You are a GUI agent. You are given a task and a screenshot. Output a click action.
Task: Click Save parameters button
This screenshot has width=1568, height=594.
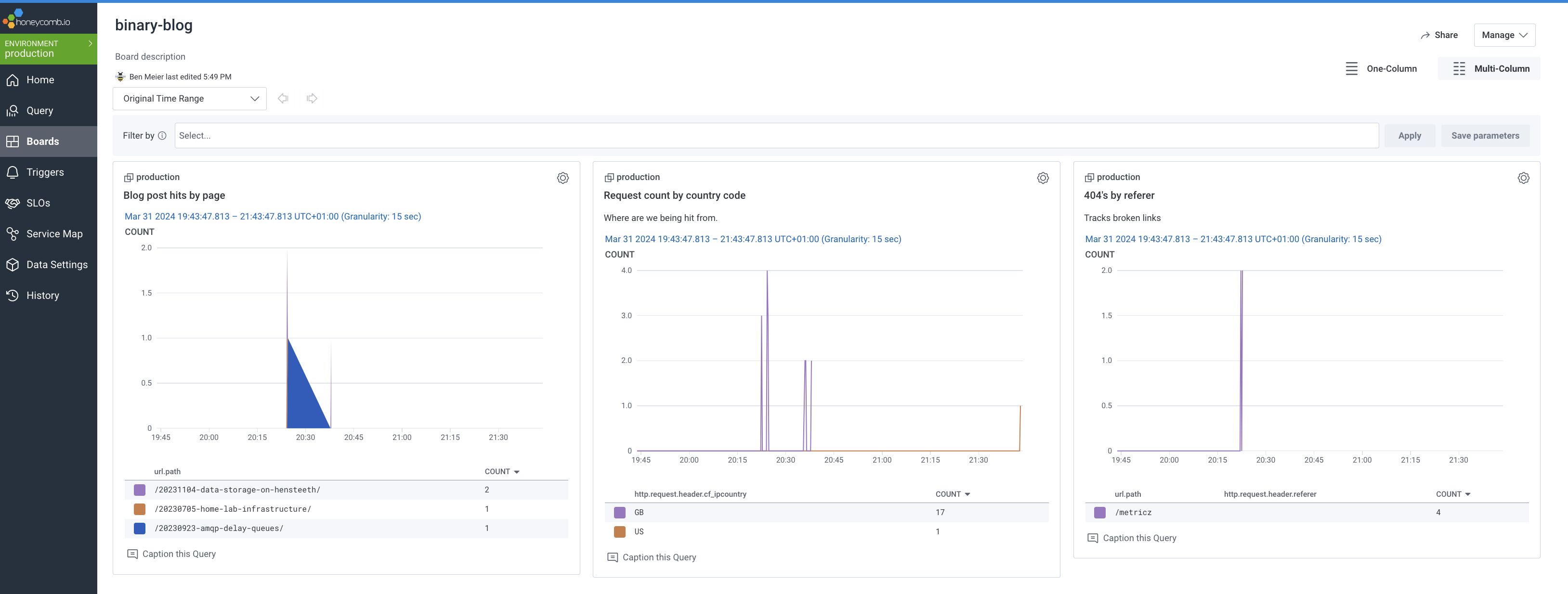(x=1485, y=136)
